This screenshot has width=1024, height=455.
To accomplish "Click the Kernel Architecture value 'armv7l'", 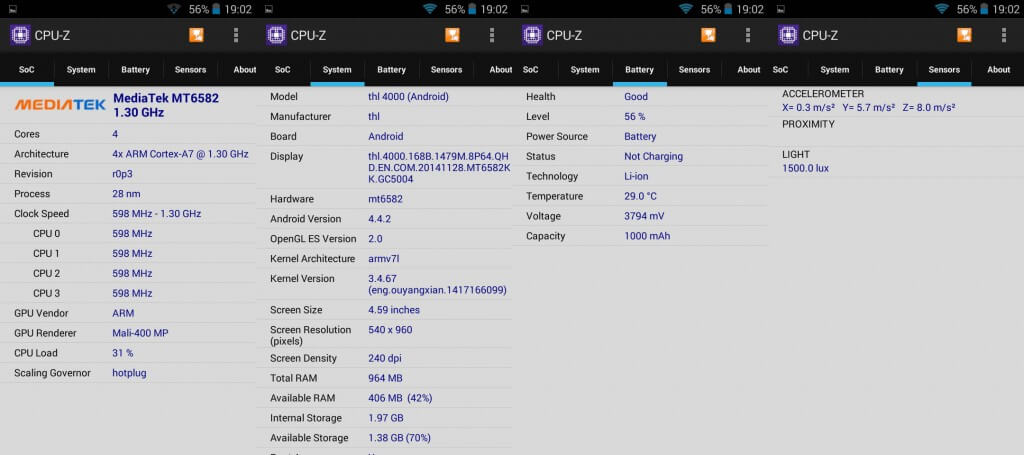I will coord(383,259).
